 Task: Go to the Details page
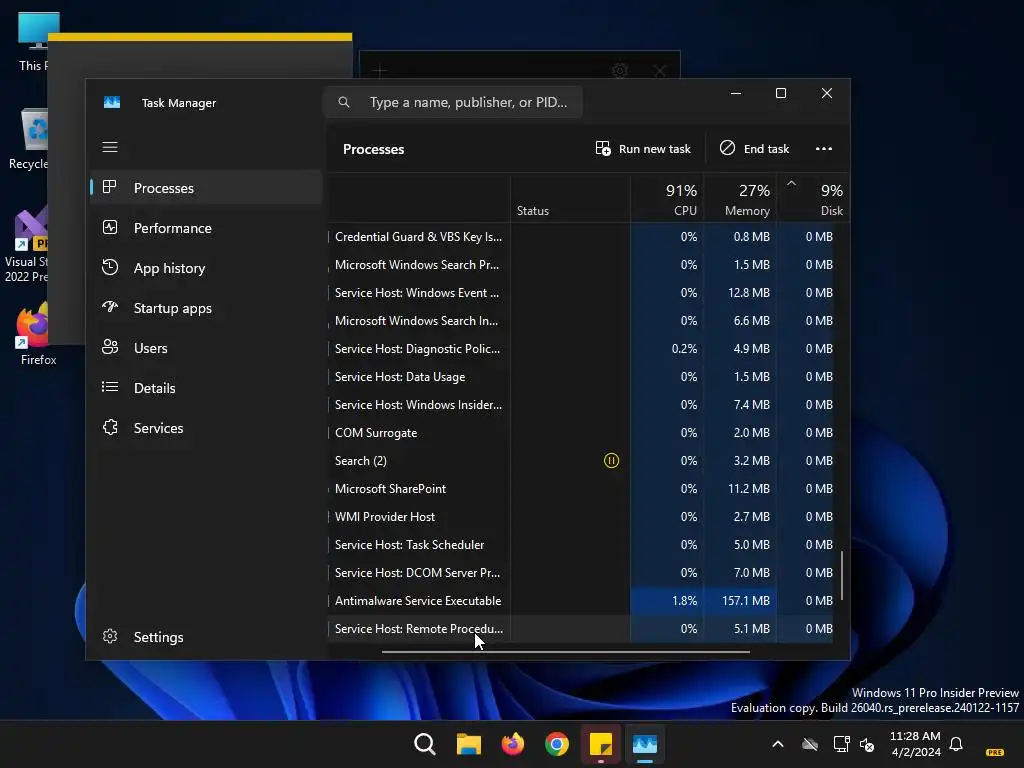click(206, 388)
